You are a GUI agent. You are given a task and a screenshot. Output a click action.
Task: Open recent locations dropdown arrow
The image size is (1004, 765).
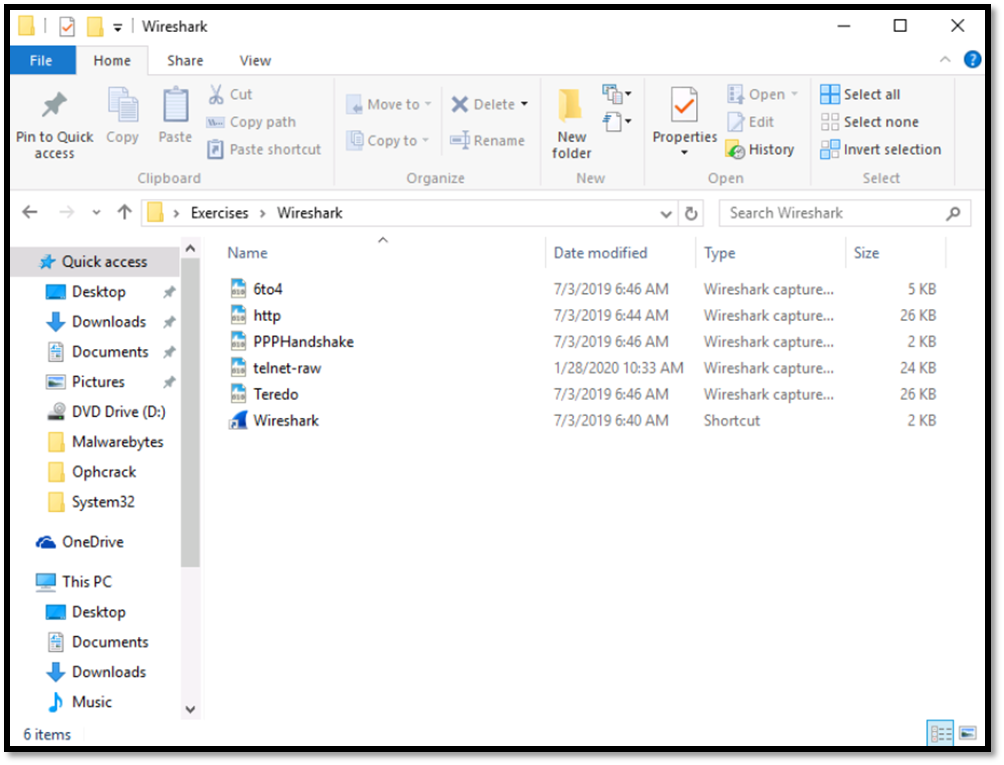pos(96,213)
